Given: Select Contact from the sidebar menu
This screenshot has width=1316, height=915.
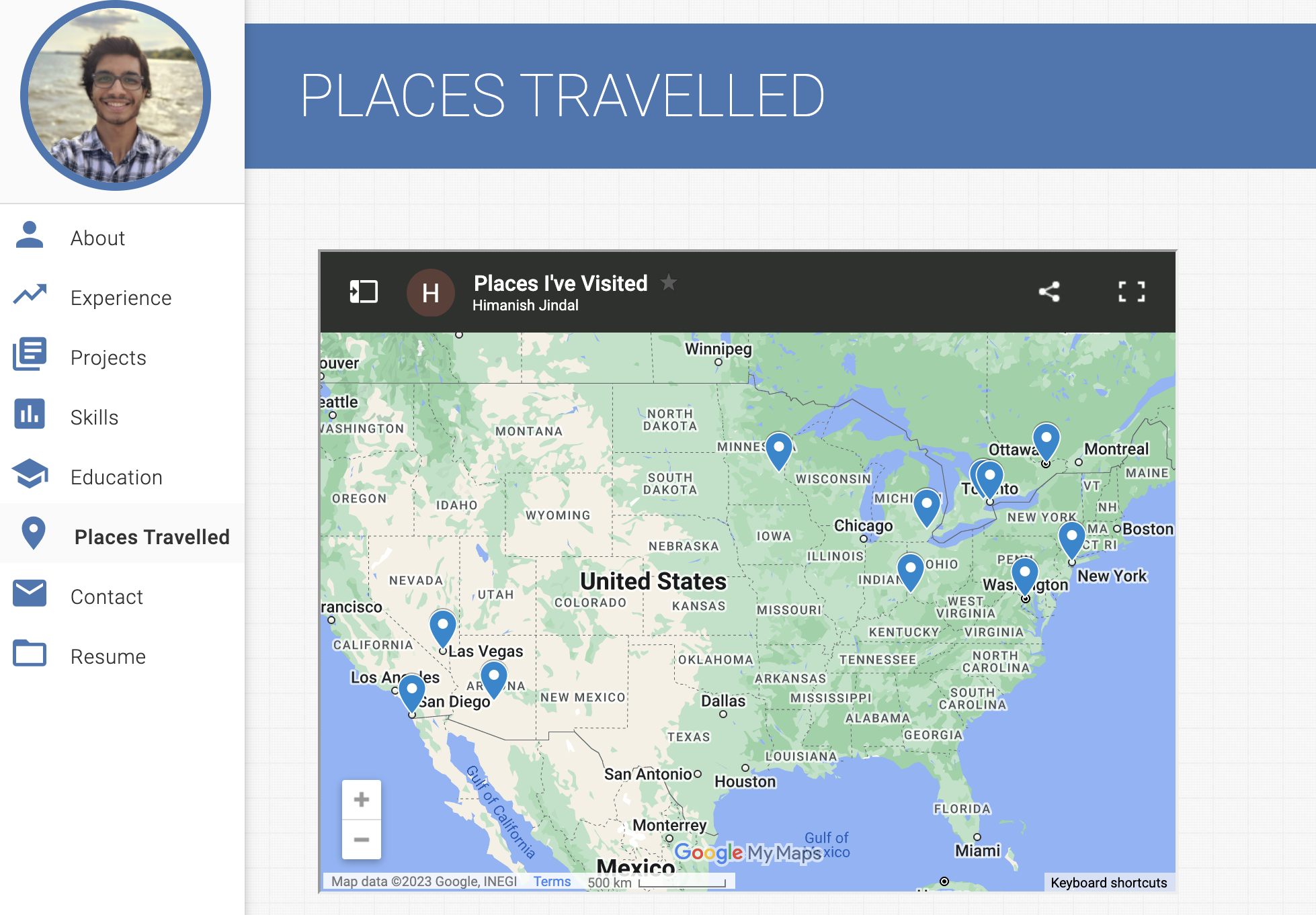Looking at the screenshot, I should pyautogui.click(x=108, y=597).
